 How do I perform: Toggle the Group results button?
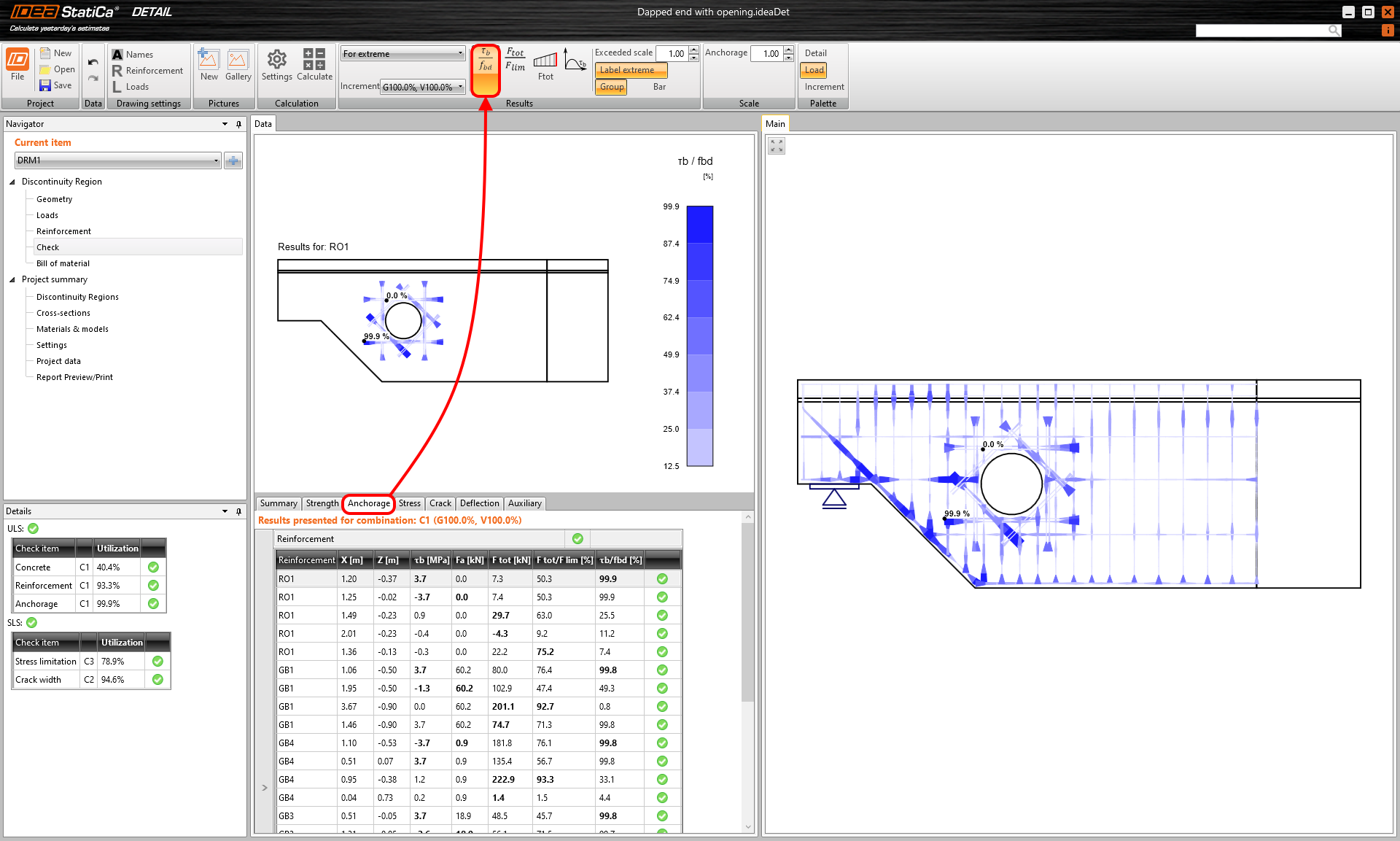pos(611,87)
